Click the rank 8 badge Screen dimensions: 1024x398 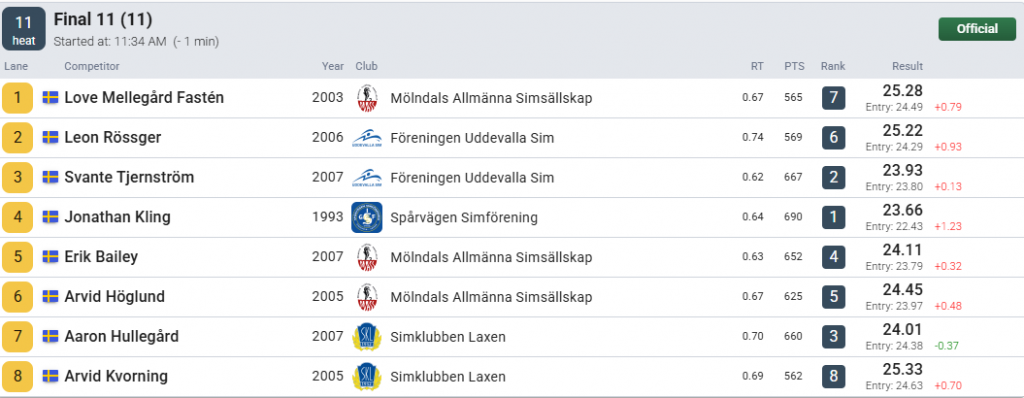(x=833, y=376)
